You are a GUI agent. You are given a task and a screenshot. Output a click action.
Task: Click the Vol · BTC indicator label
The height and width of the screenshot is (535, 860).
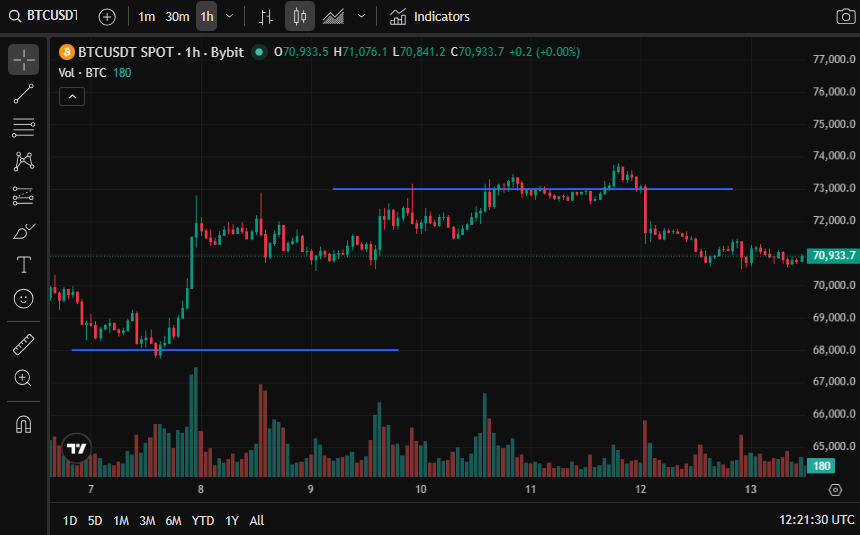82,73
